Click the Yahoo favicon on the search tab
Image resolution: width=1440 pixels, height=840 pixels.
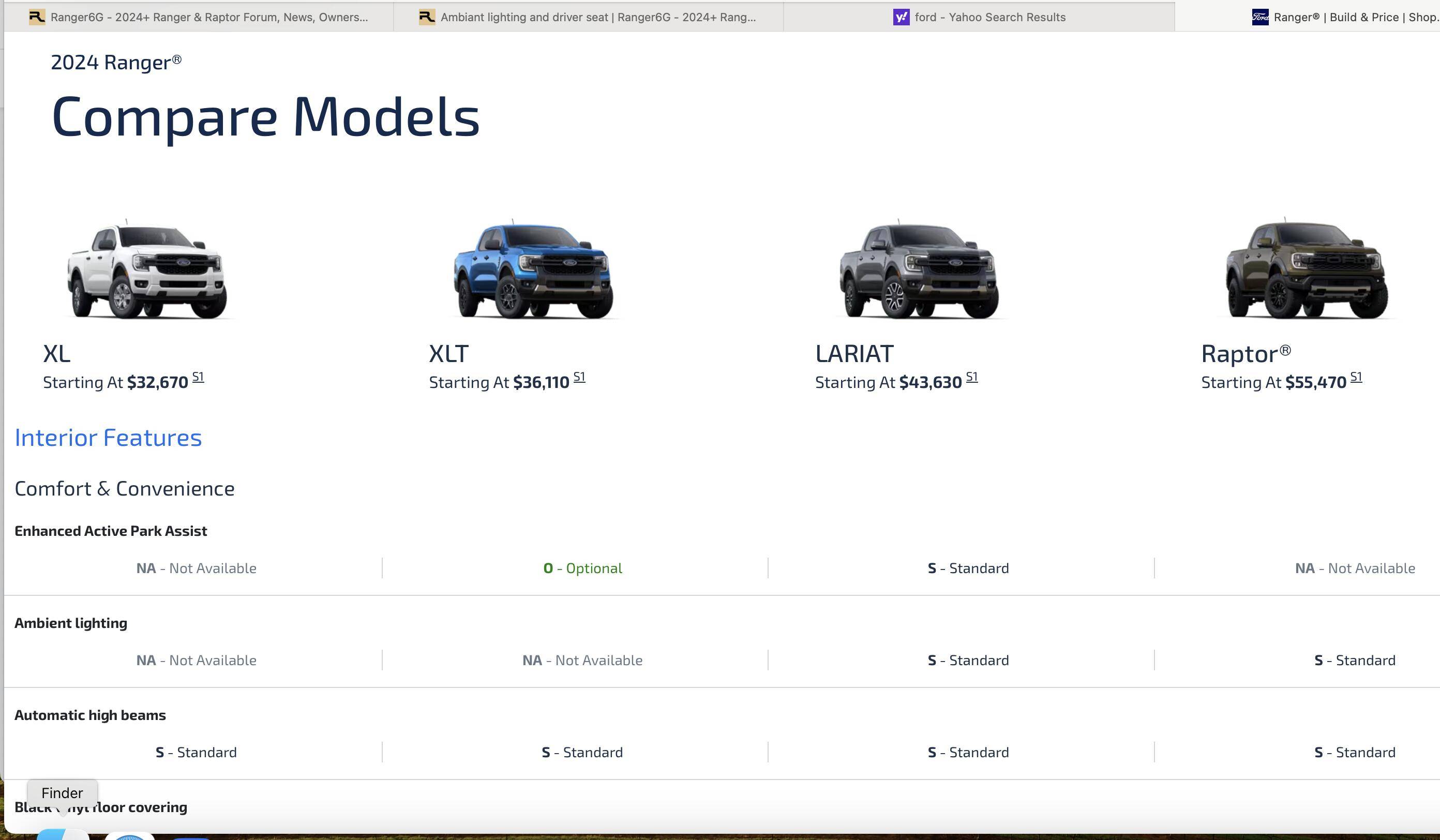[x=901, y=17]
